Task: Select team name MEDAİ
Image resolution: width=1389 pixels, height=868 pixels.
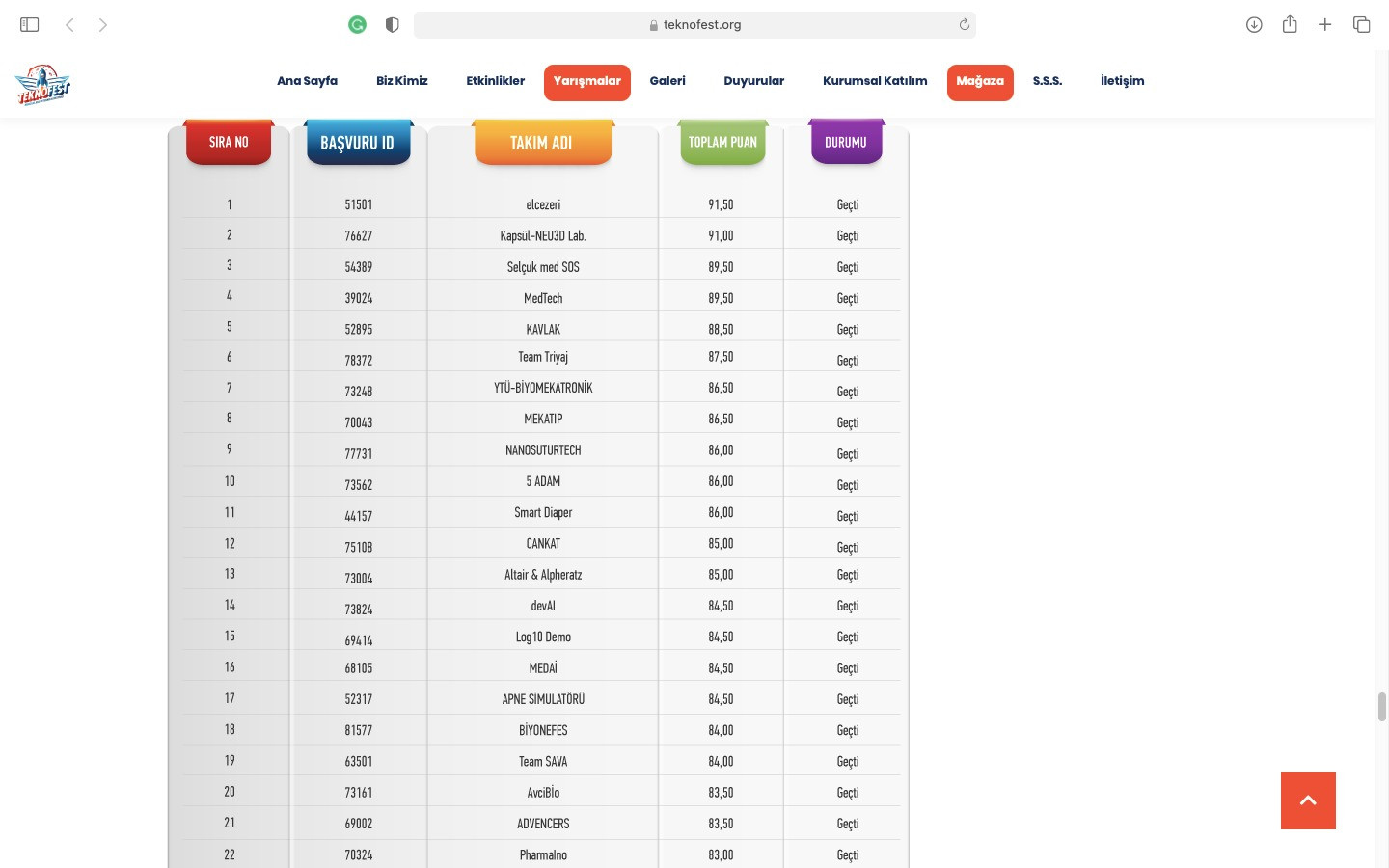Action: (x=543, y=667)
